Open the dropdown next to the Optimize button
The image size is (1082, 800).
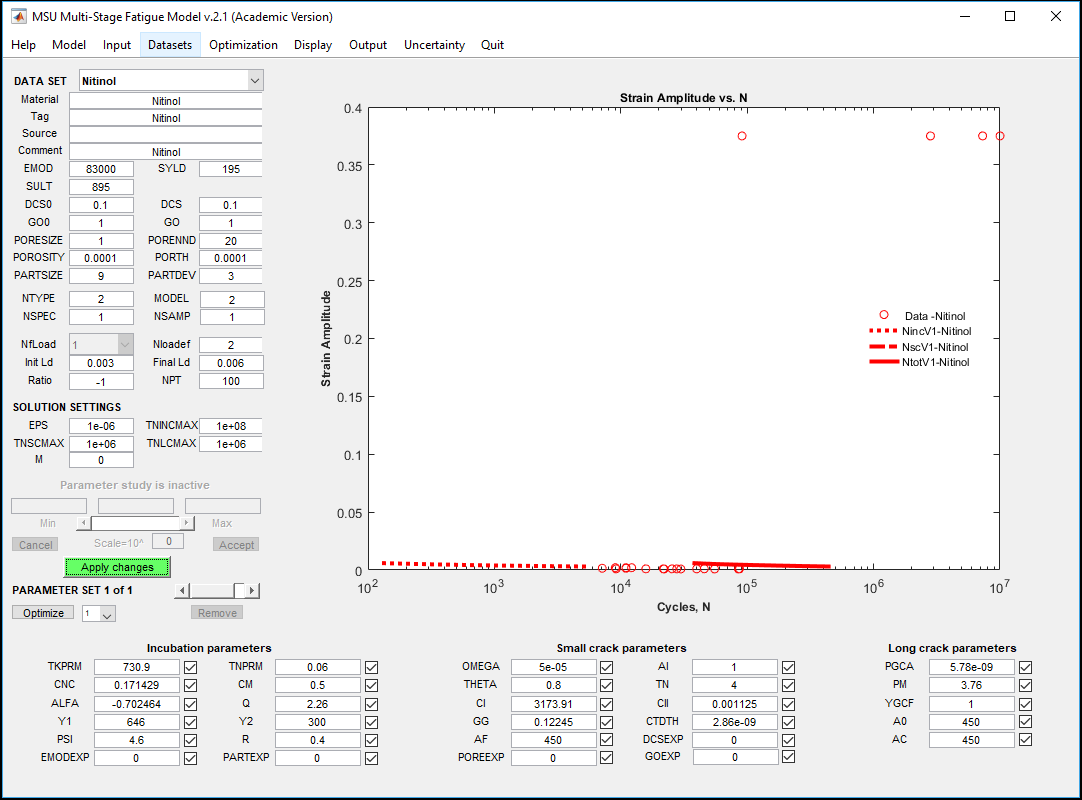coord(99,613)
